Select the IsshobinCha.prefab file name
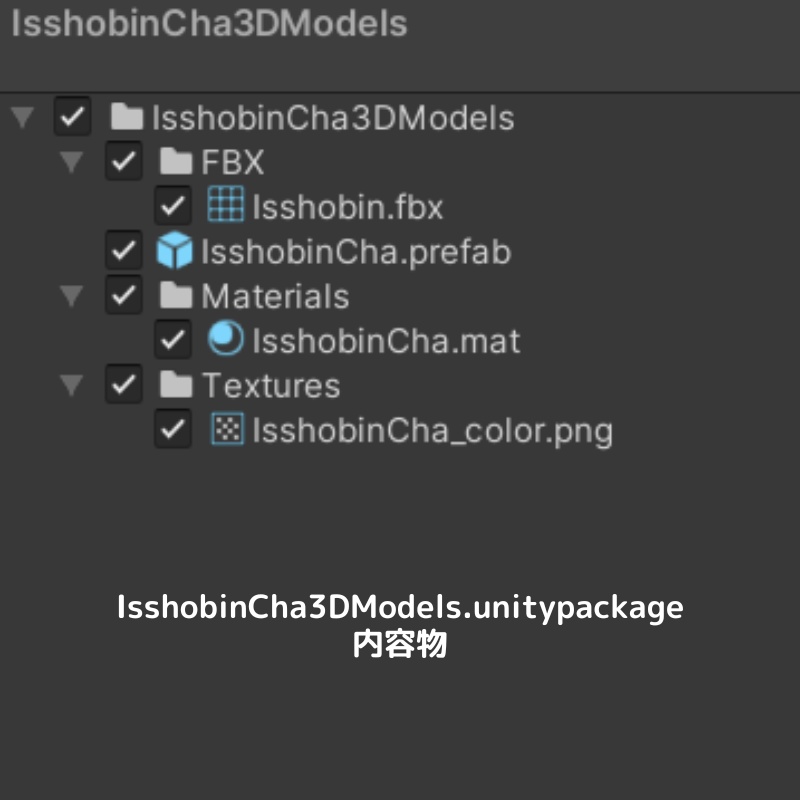The height and width of the screenshot is (800, 800). (x=356, y=252)
